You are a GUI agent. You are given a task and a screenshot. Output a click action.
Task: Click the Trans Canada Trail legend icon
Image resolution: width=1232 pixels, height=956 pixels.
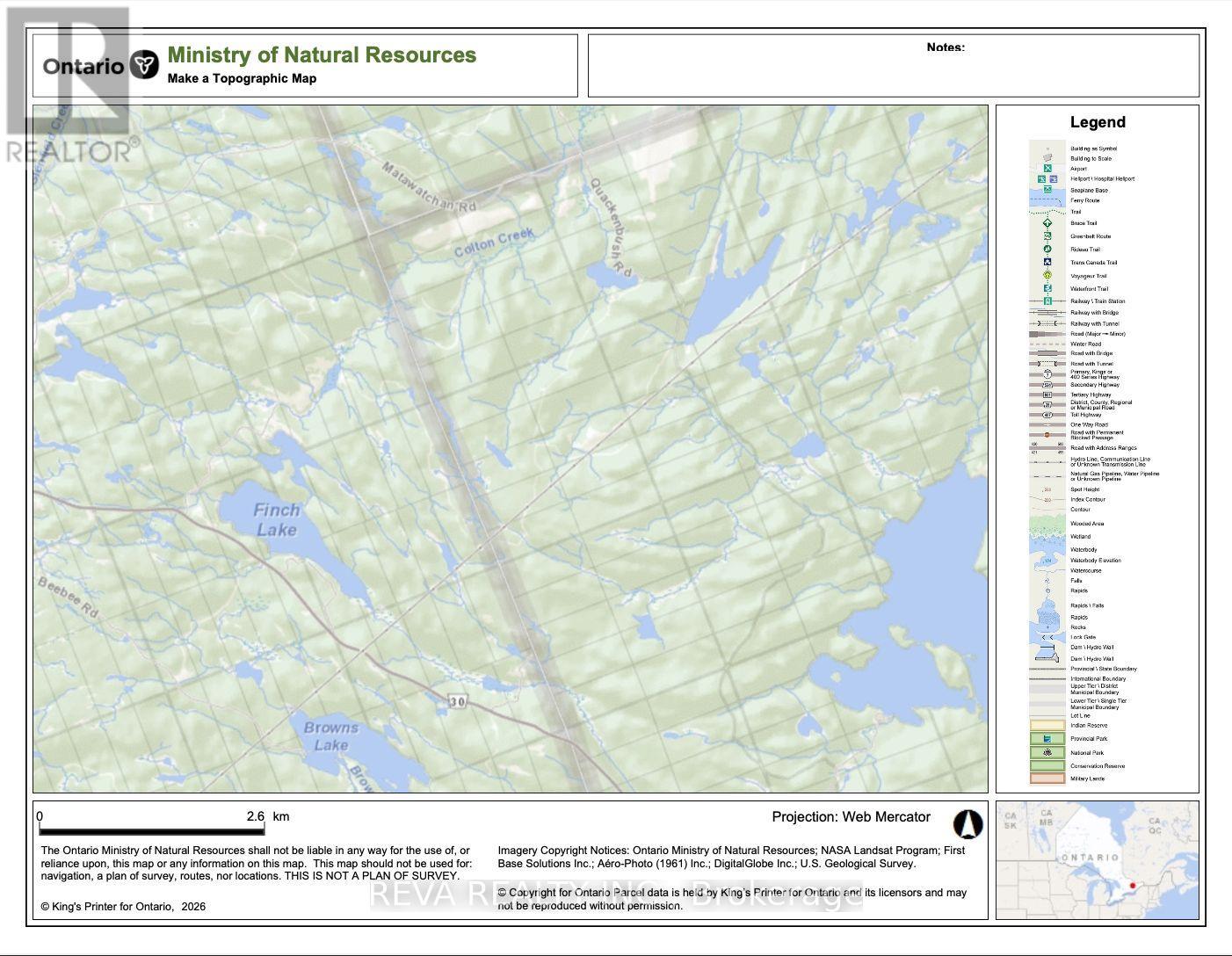click(x=1047, y=262)
